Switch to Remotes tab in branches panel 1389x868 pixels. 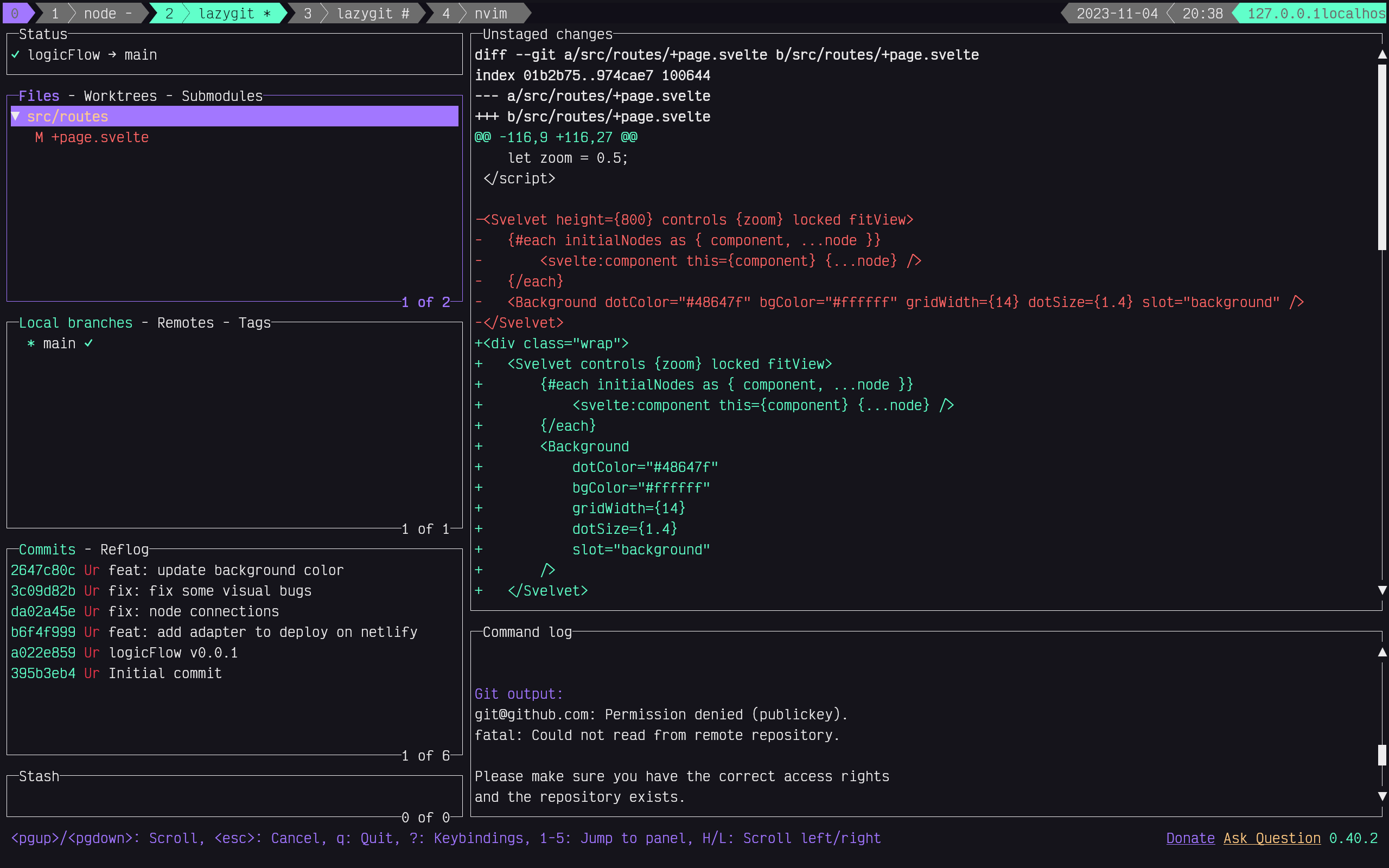click(185, 323)
